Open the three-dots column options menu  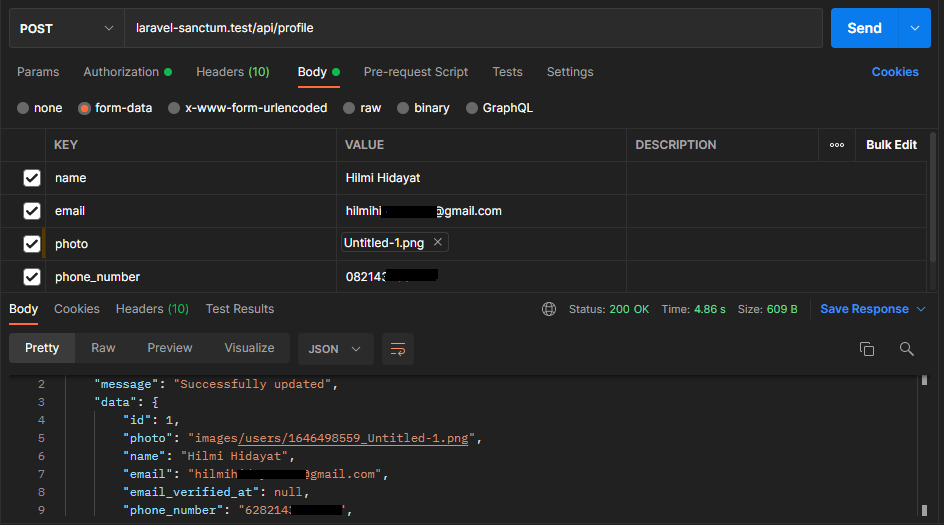(837, 145)
